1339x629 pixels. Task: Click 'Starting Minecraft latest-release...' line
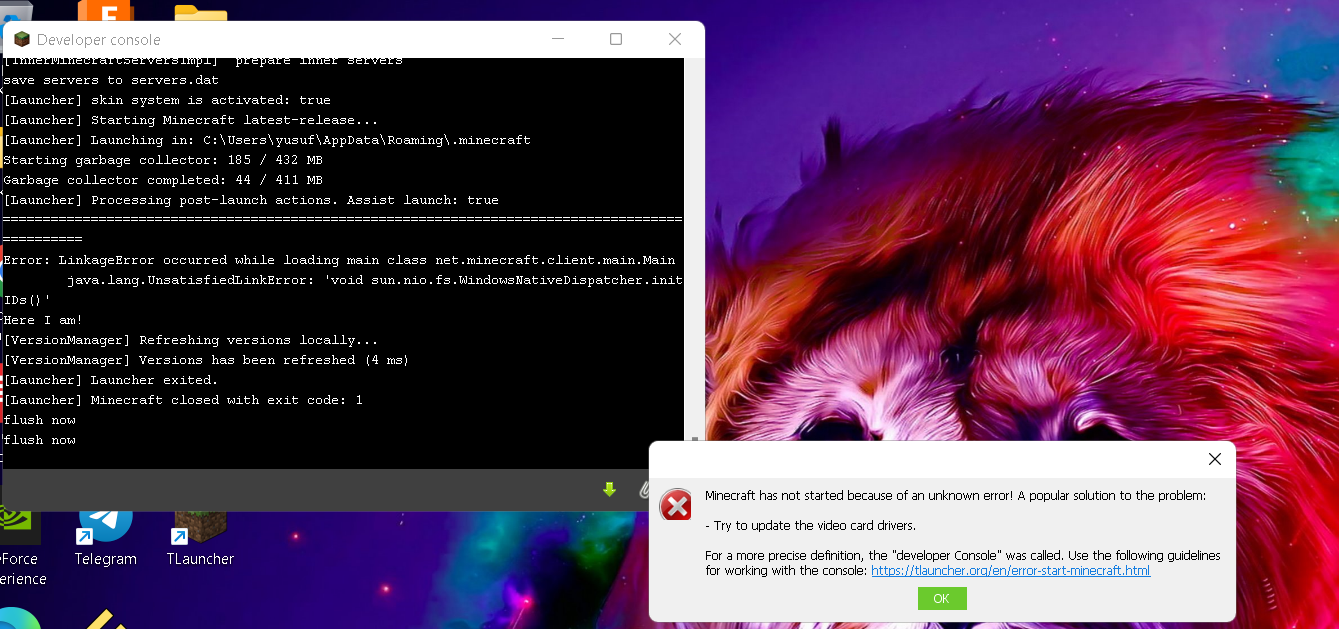190,120
